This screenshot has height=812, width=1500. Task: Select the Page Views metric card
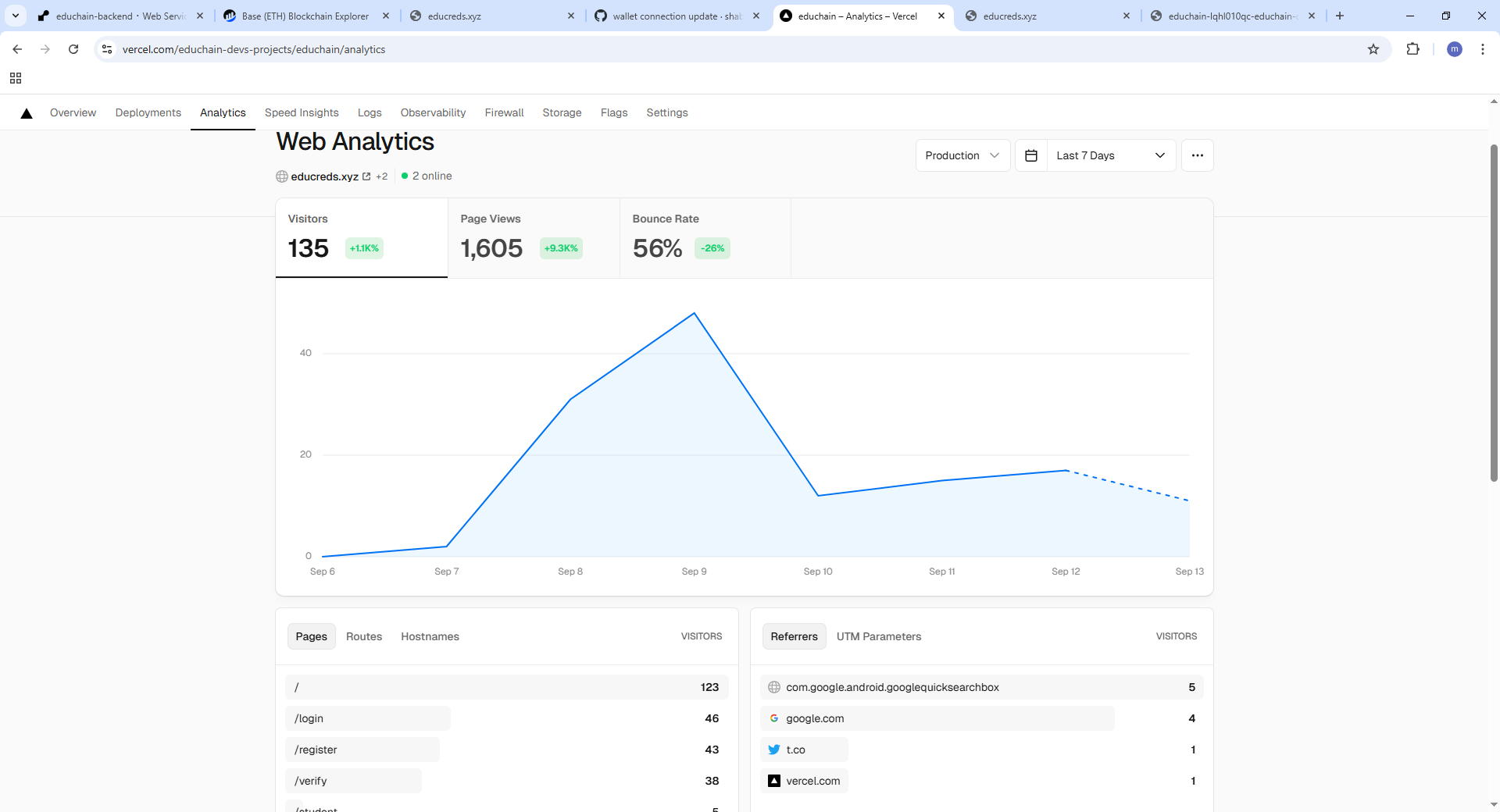click(534, 238)
